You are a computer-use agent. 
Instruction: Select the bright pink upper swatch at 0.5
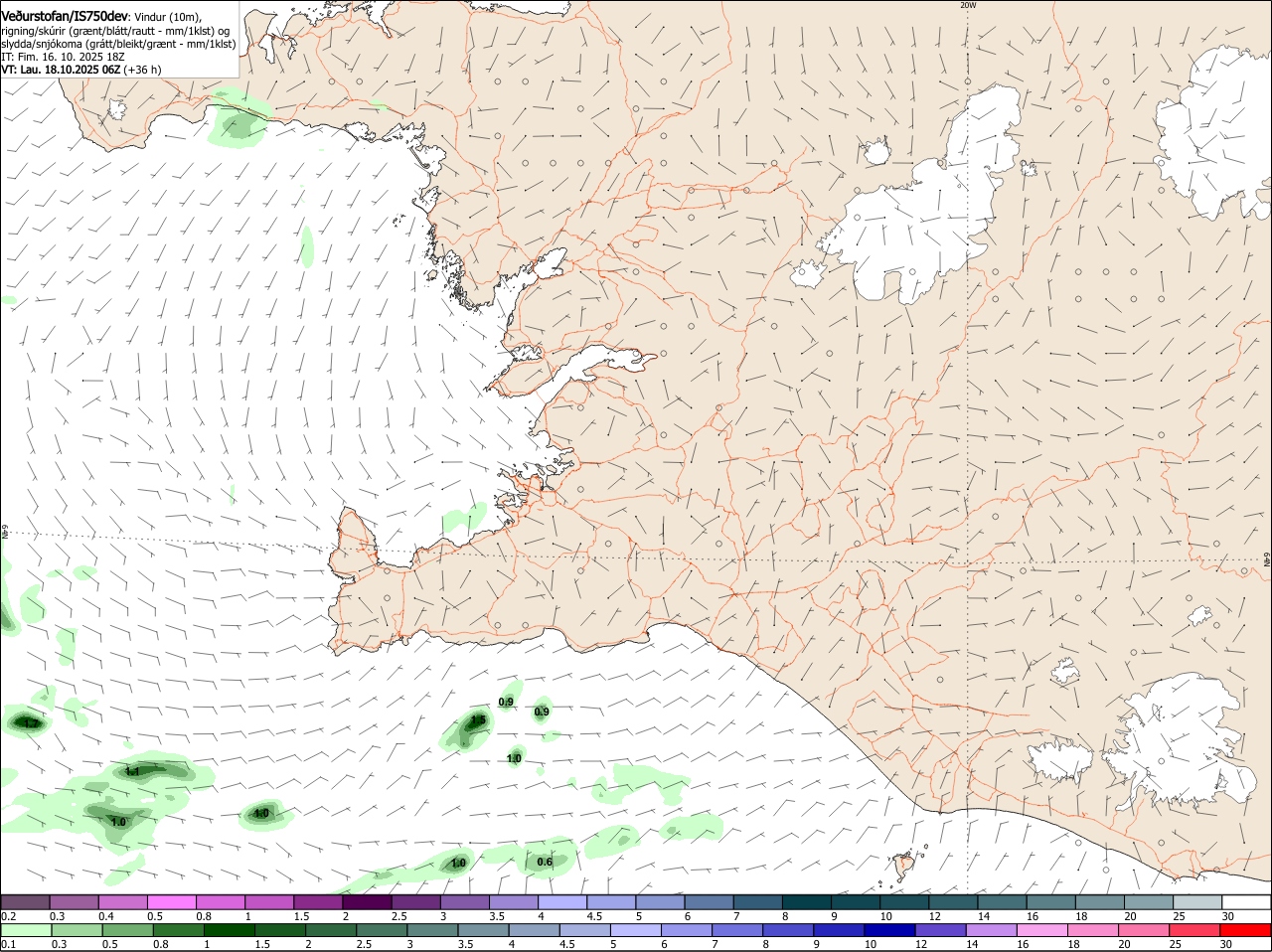coord(171,902)
